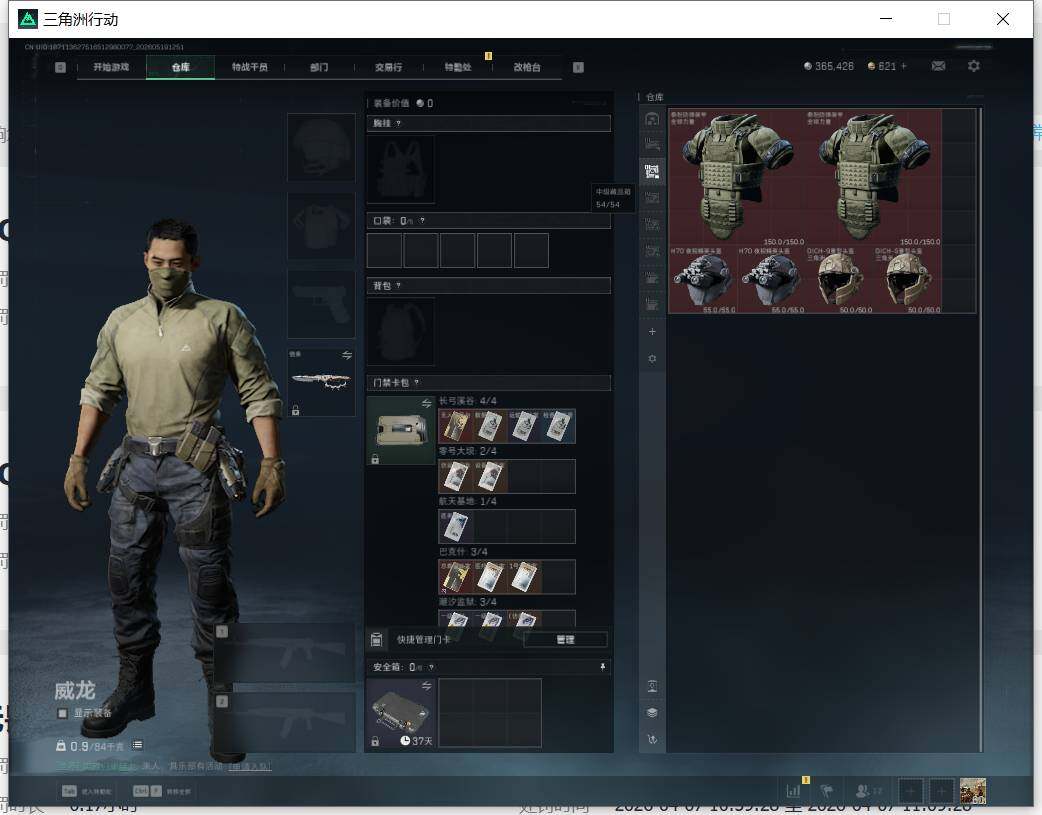Screen dimensions: 1042x815
Task: Select the empty body armor slot
Action: tap(321, 226)
